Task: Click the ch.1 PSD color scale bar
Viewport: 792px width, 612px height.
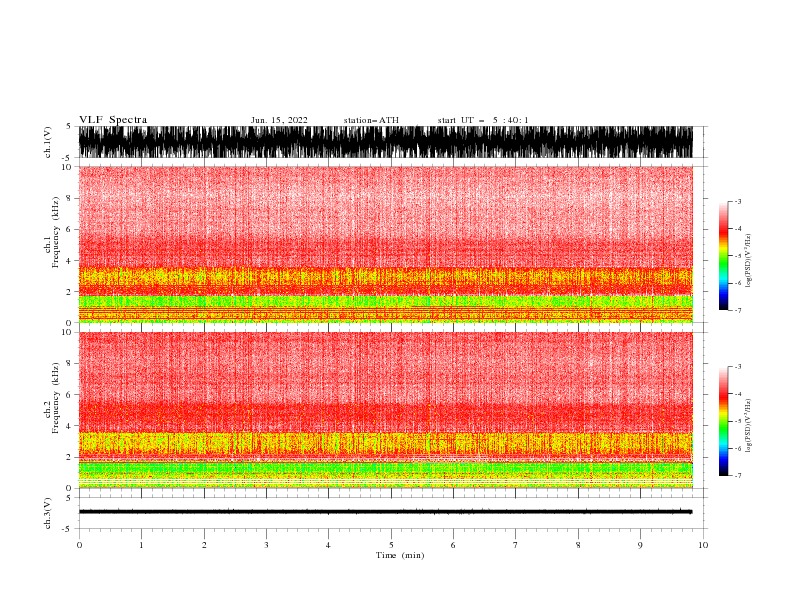Action: [x=723, y=256]
